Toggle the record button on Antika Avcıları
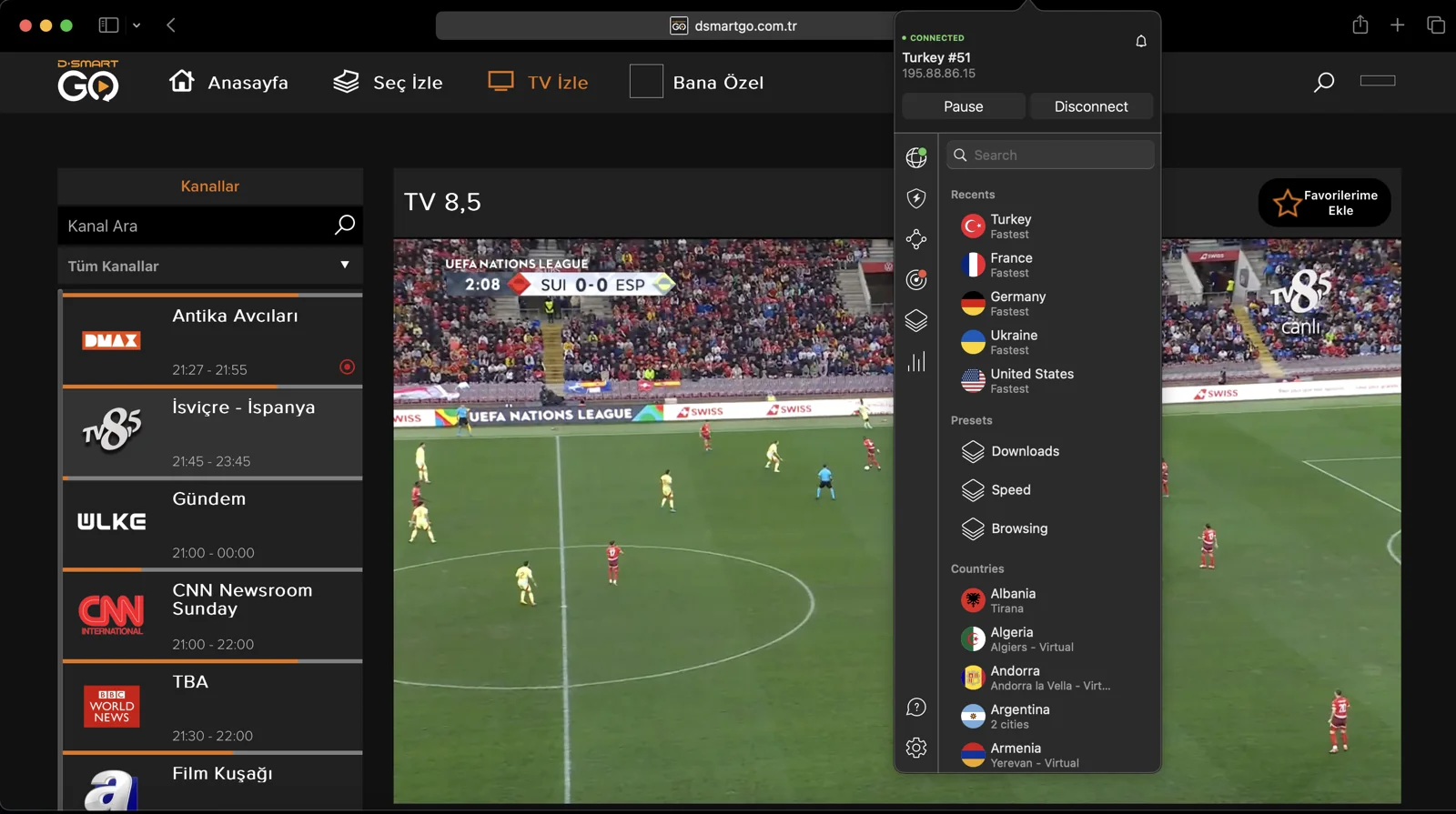 coord(347,367)
